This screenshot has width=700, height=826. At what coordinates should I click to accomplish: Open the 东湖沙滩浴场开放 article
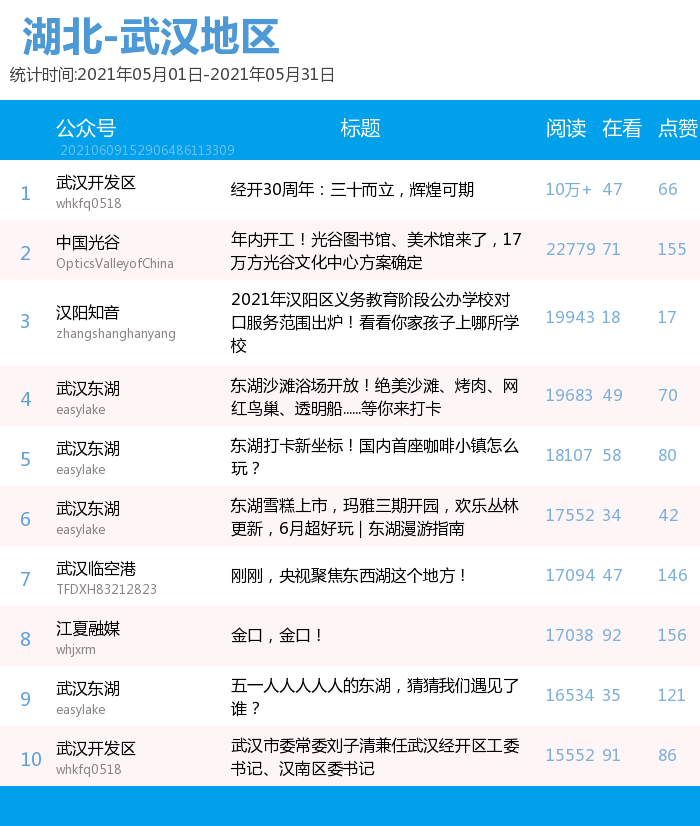[x=374, y=397]
